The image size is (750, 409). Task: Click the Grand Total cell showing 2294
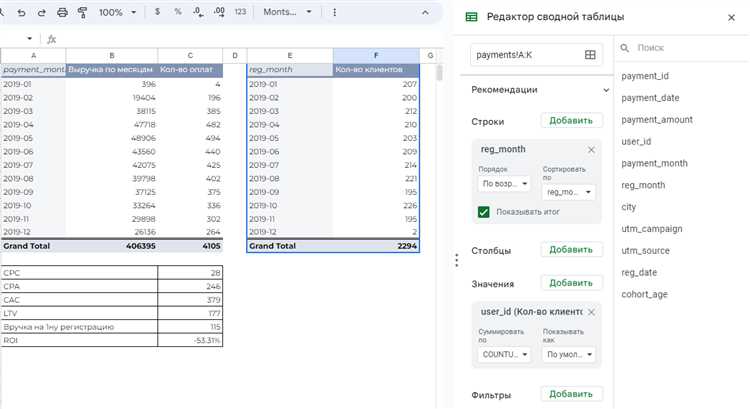pyautogui.click(x=376, y=246)
